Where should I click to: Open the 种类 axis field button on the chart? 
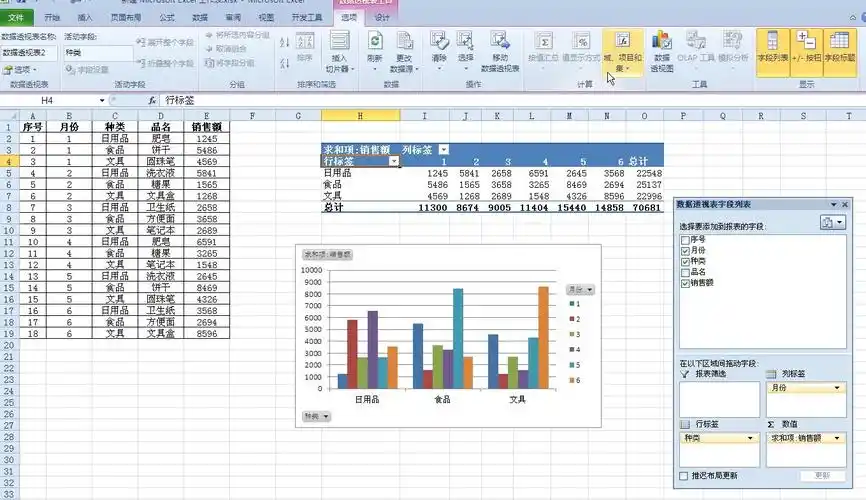coord(316,416)
